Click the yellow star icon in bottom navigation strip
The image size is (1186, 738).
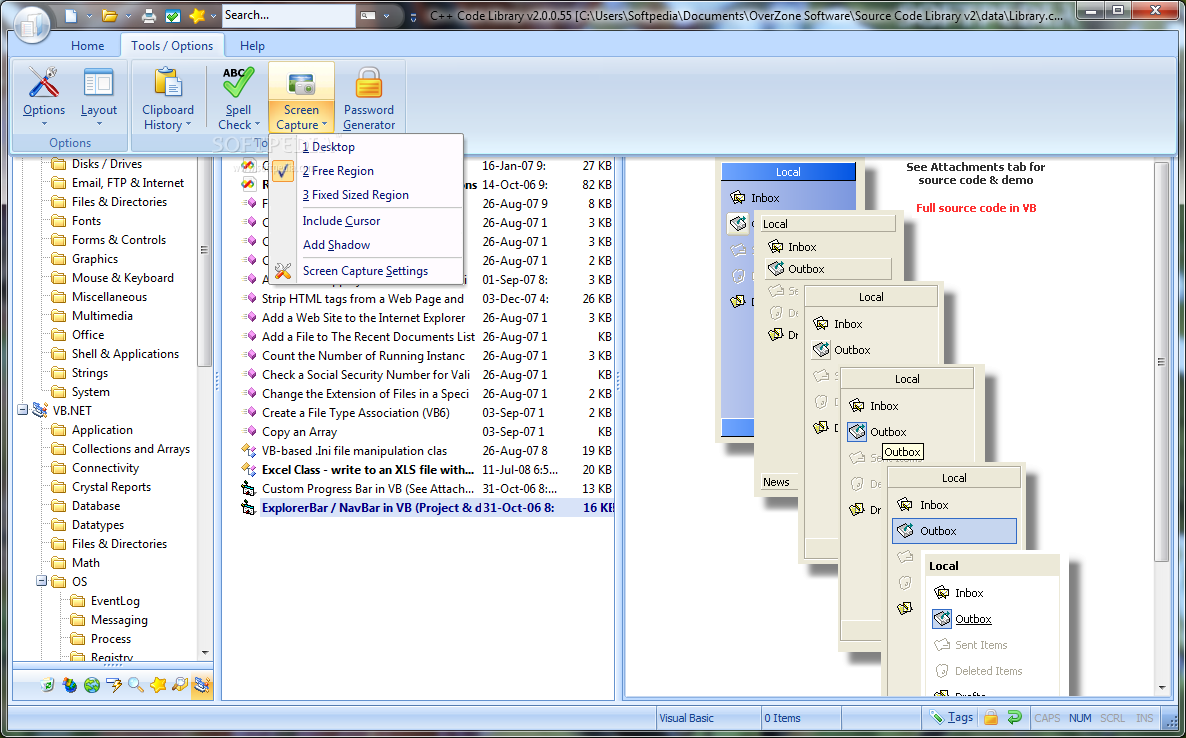tap(157, 685)
